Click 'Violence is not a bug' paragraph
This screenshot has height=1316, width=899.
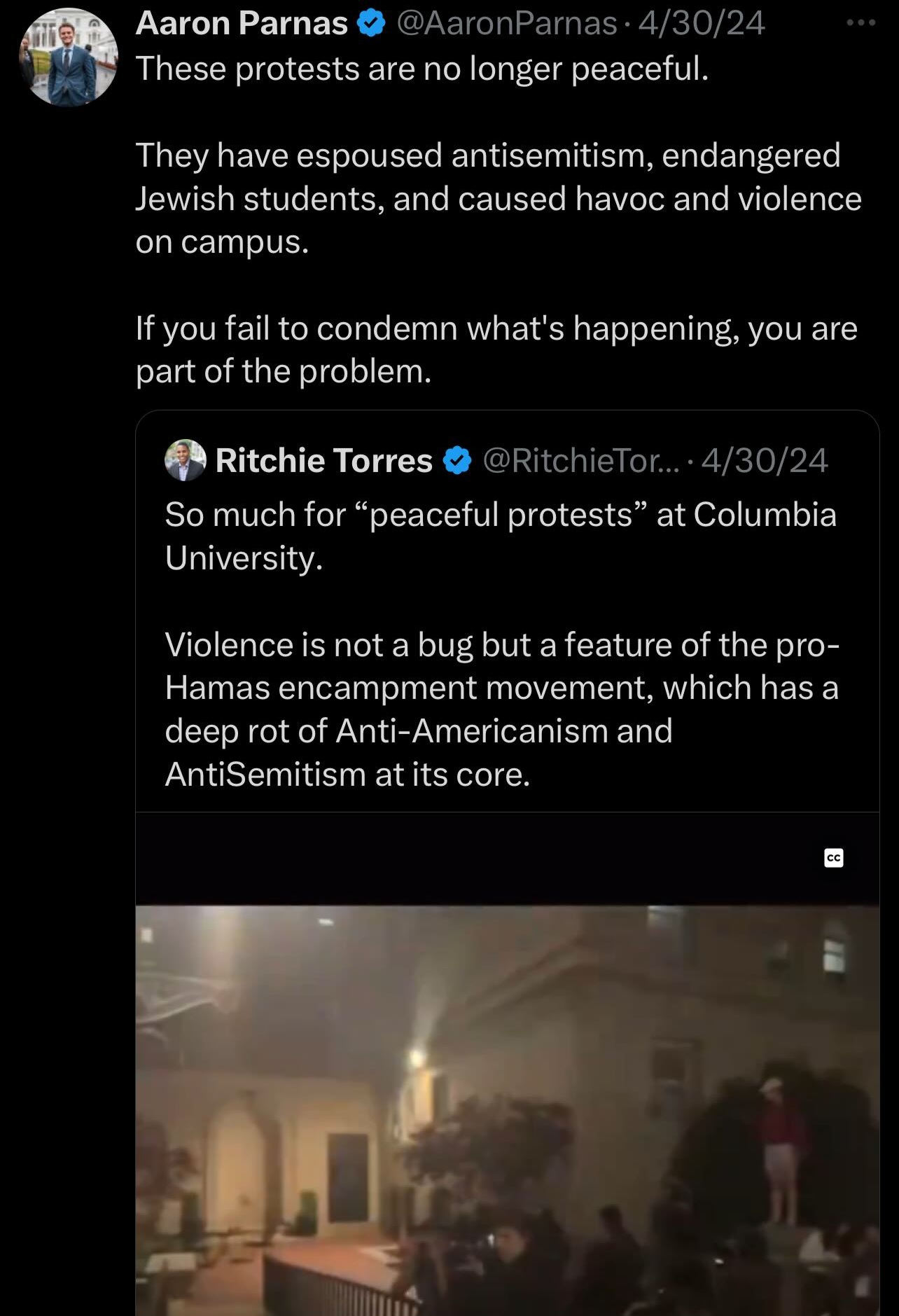[x=502, y=709]
